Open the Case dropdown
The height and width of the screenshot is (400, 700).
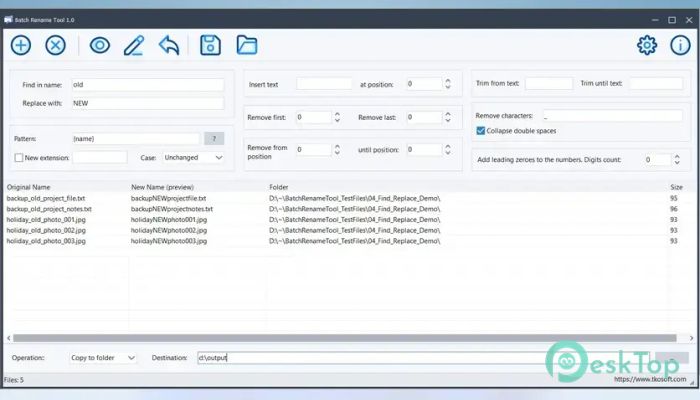coord(193,158)
